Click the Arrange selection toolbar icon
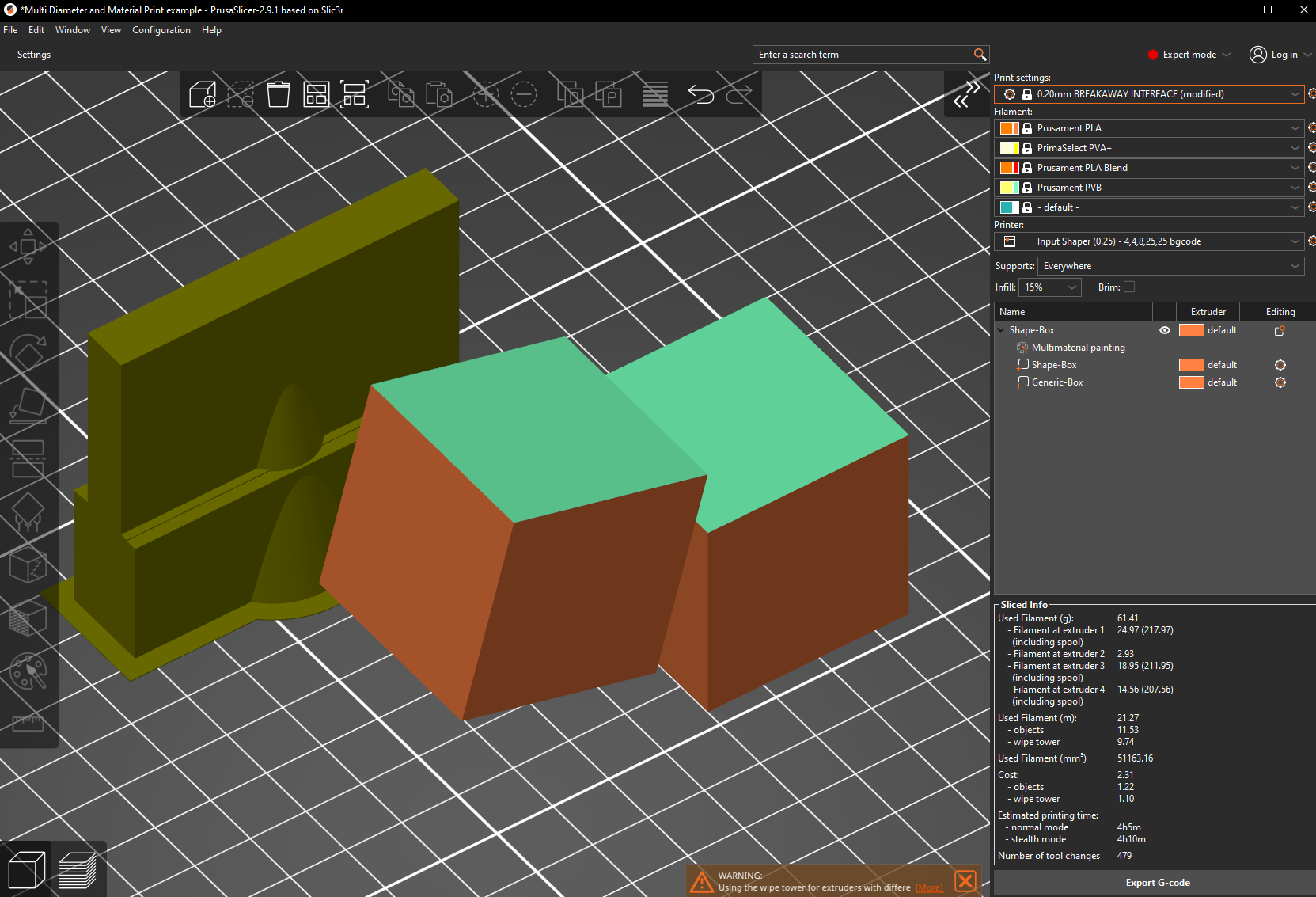 pyautogui.click(x=355, y=94)
